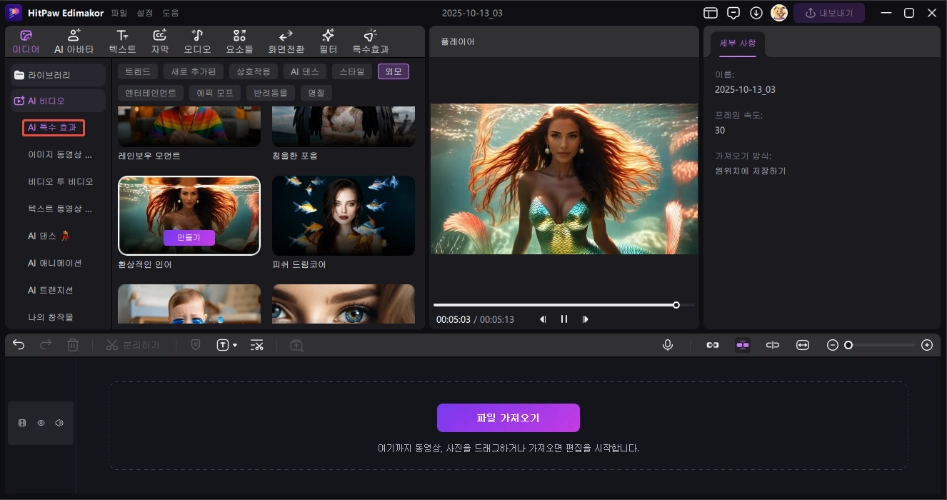Open the download center icon
This screenshot has width=947, height=500.
(756, 13)
